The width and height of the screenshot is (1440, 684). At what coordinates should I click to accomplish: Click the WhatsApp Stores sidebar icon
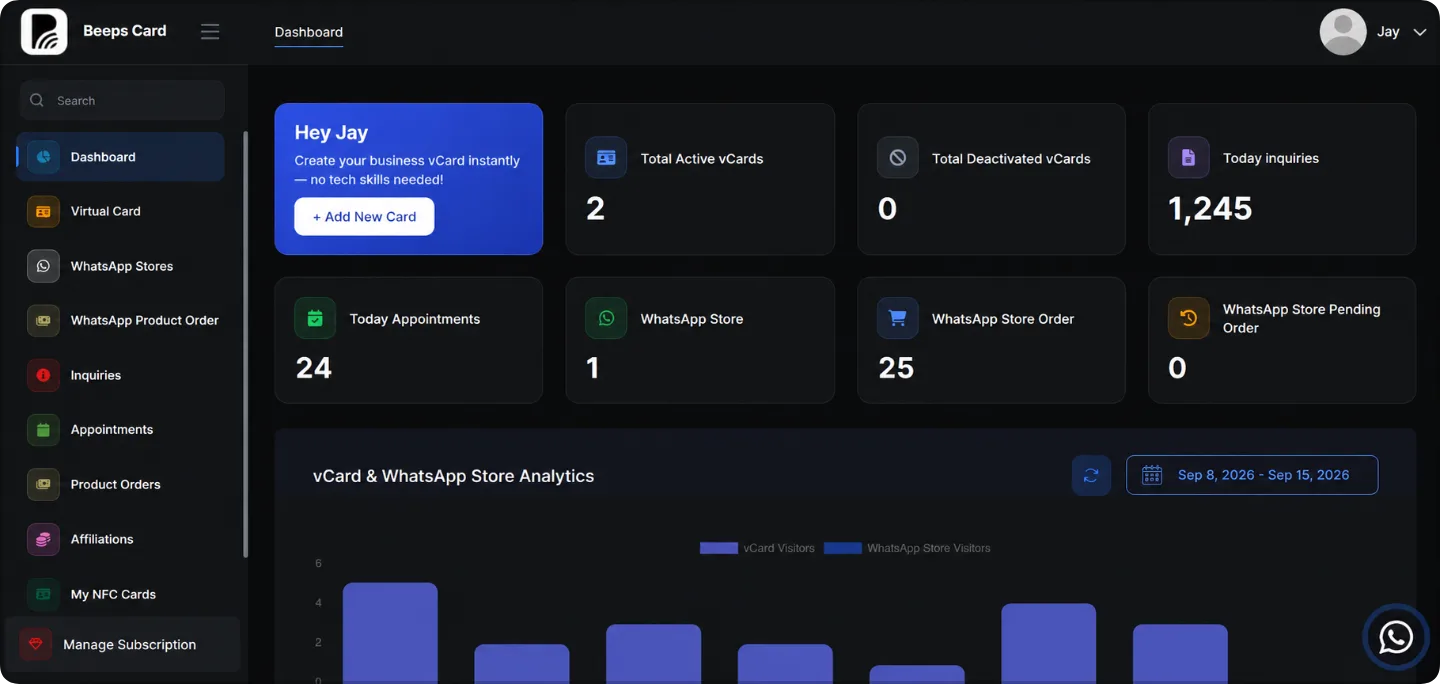(43, 266)
